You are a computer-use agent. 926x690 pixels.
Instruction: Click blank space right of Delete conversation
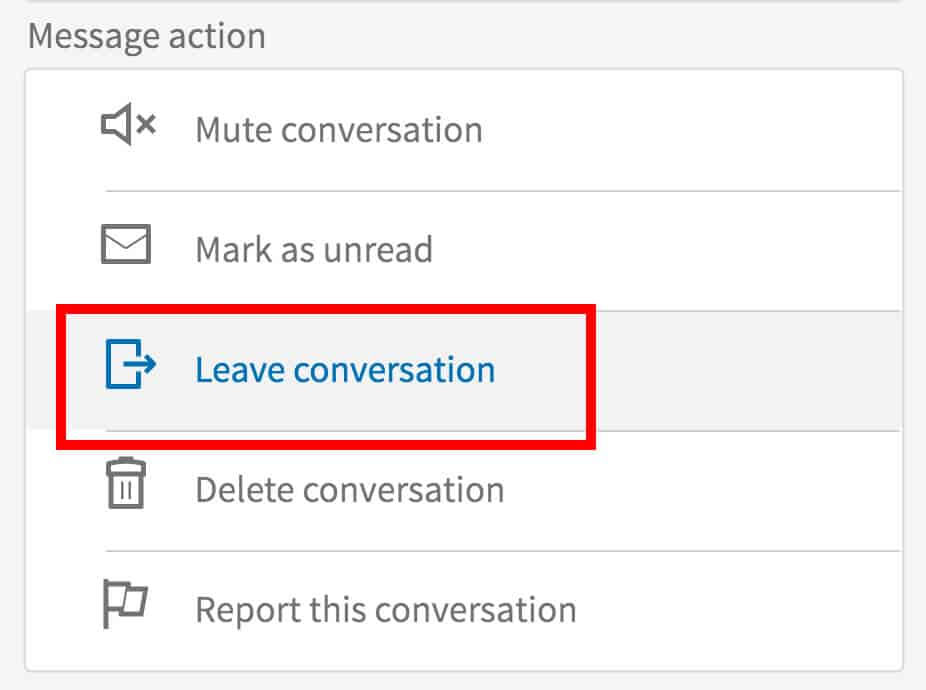pos(700,490)
